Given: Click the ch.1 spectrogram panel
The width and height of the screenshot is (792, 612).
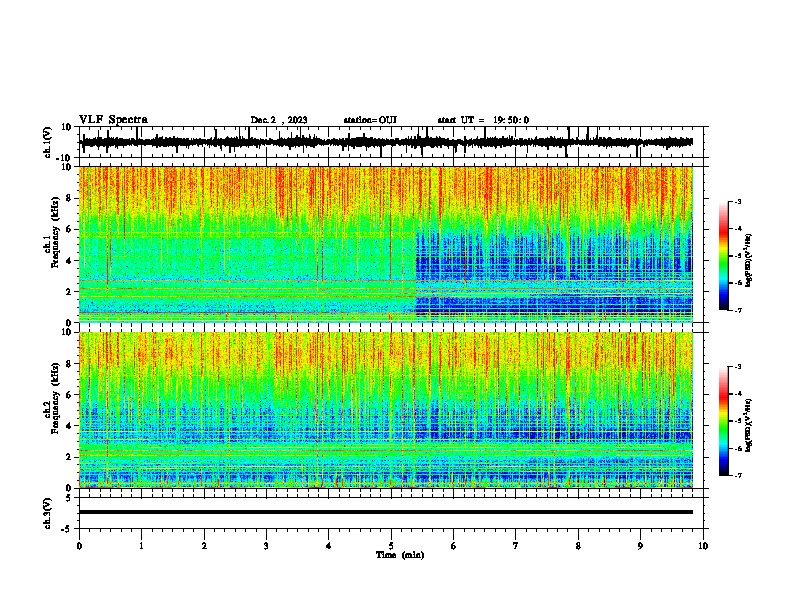Looking at the screenshot, I should [x=386, y=244].
